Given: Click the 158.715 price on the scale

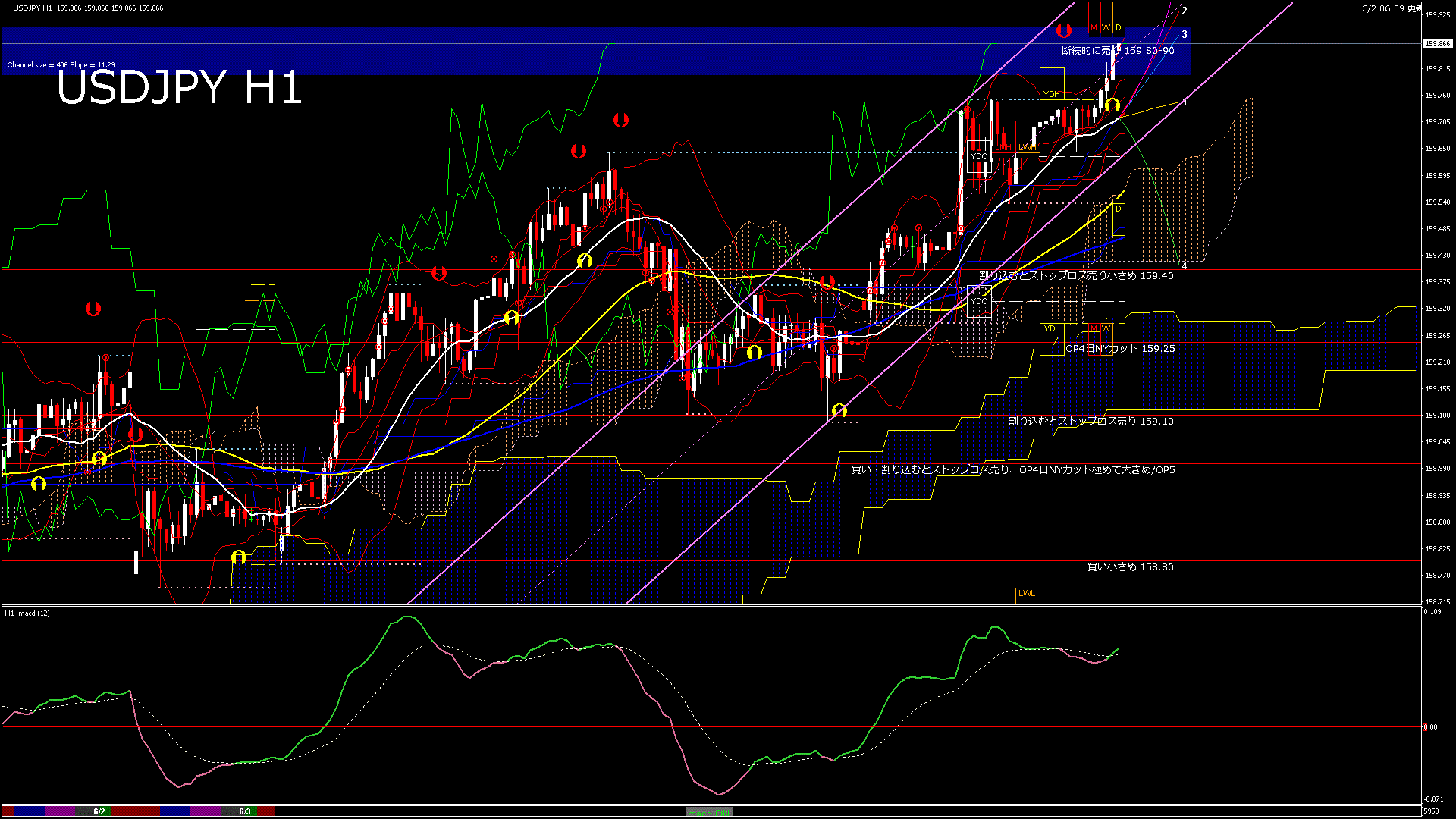Looking at the screenshot, I should [1438, 602].
